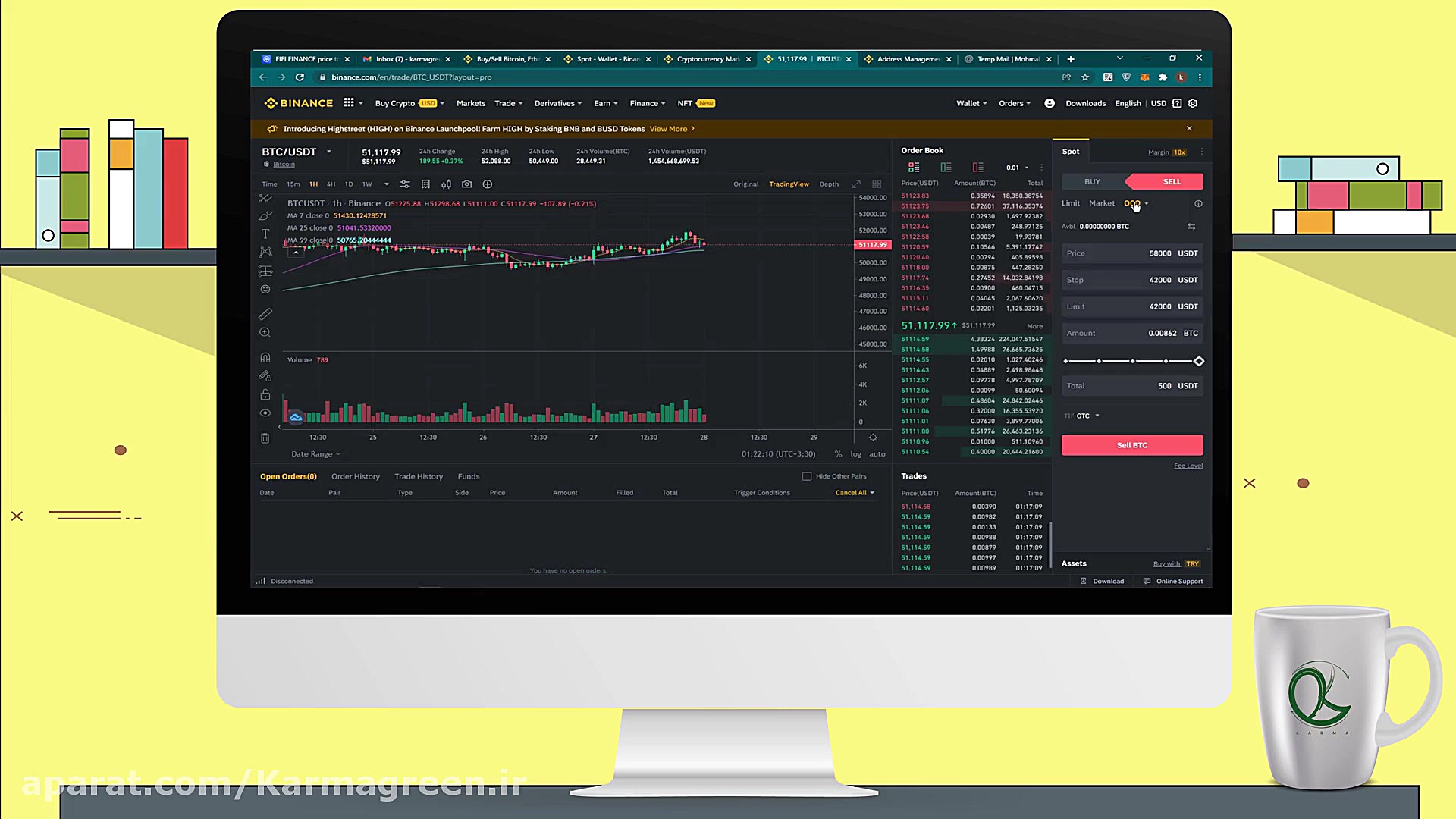Expand the Orders menu
Image resolution: width=1456 pixels, height=819 pixels.
point(1015,104)
